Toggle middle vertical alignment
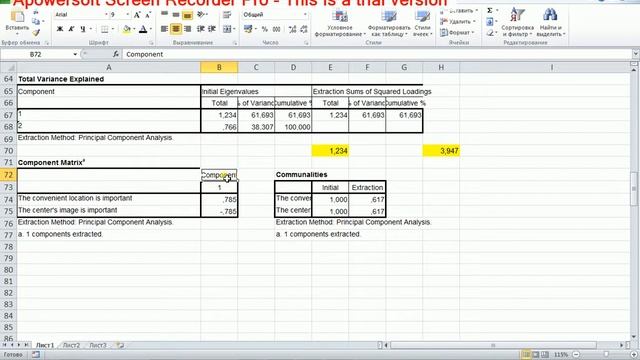The width and height of the screenshot is (640, 360). click(x=176, y=15)
